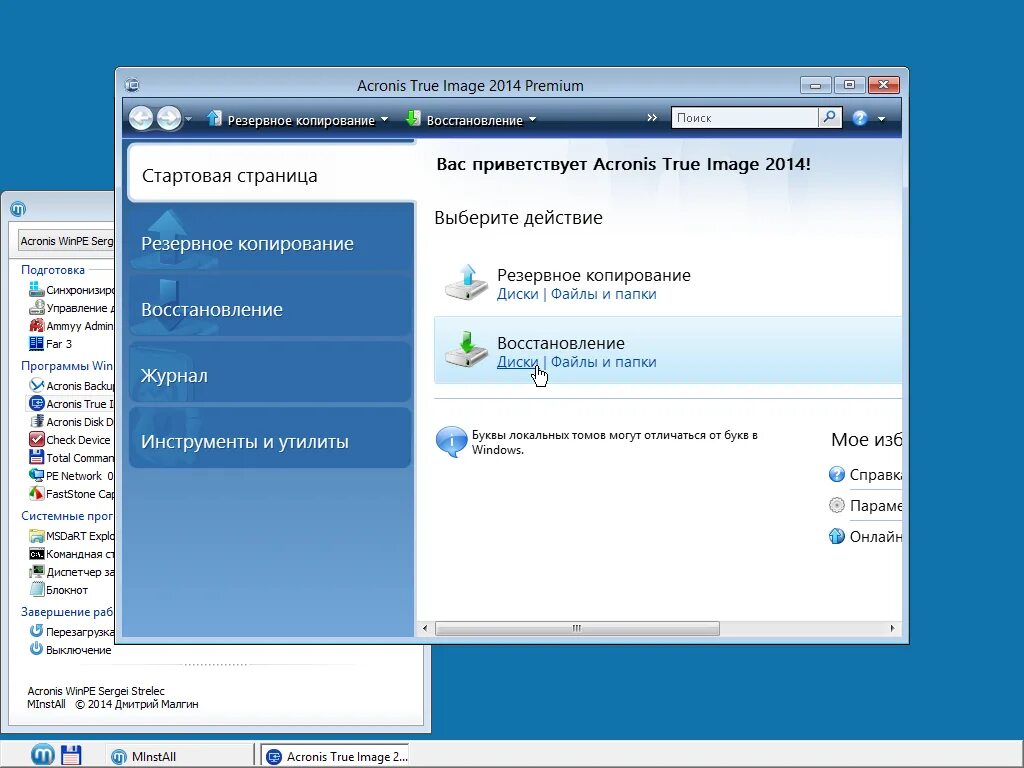Viewport: 1024px width, 768px height.
Task: Expand the toolbar overflow chevrons
Action: point(652,118)
